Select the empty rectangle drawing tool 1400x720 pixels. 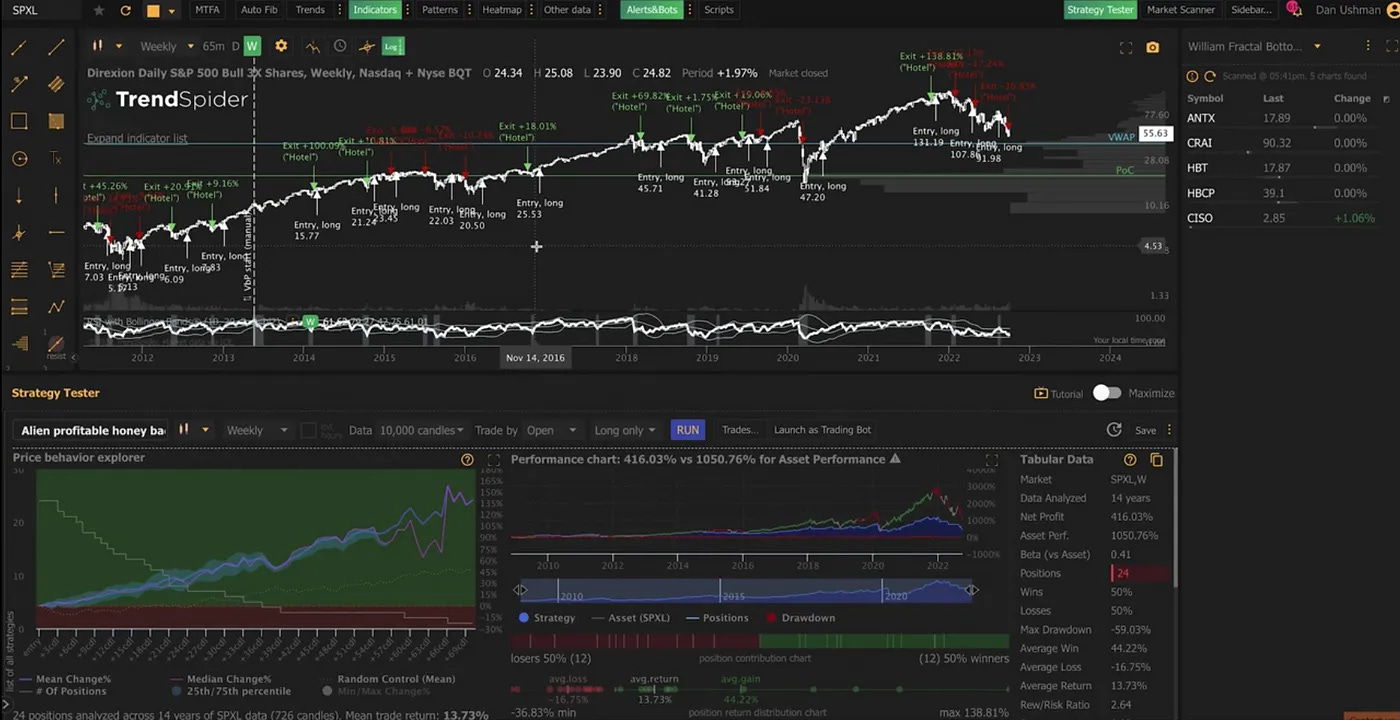(x=19, y=121)
